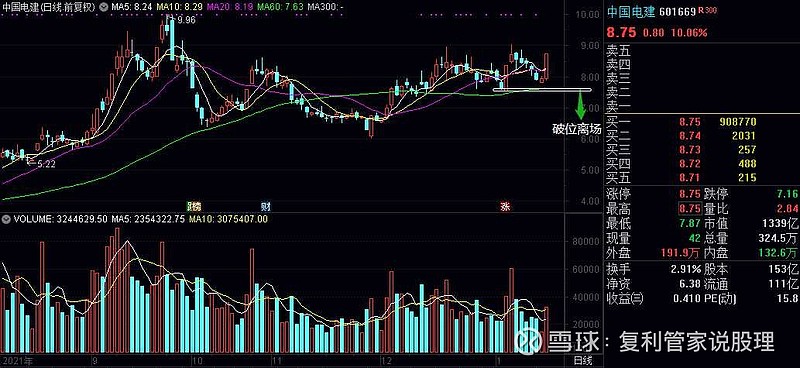Click the stock name 中国电建 in quote panel
800x368 pixels.
pos(630,12)
